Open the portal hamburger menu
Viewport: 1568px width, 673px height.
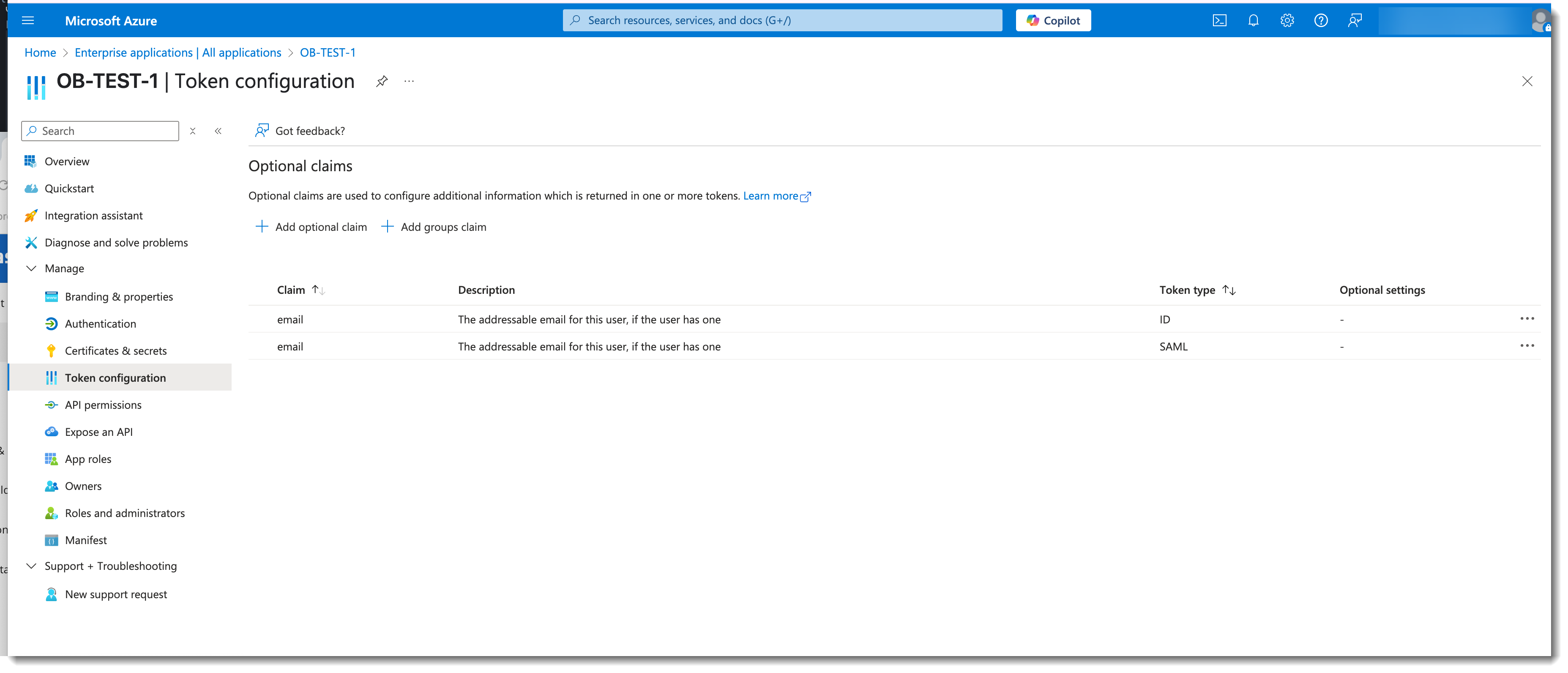(x=28, y=21)
